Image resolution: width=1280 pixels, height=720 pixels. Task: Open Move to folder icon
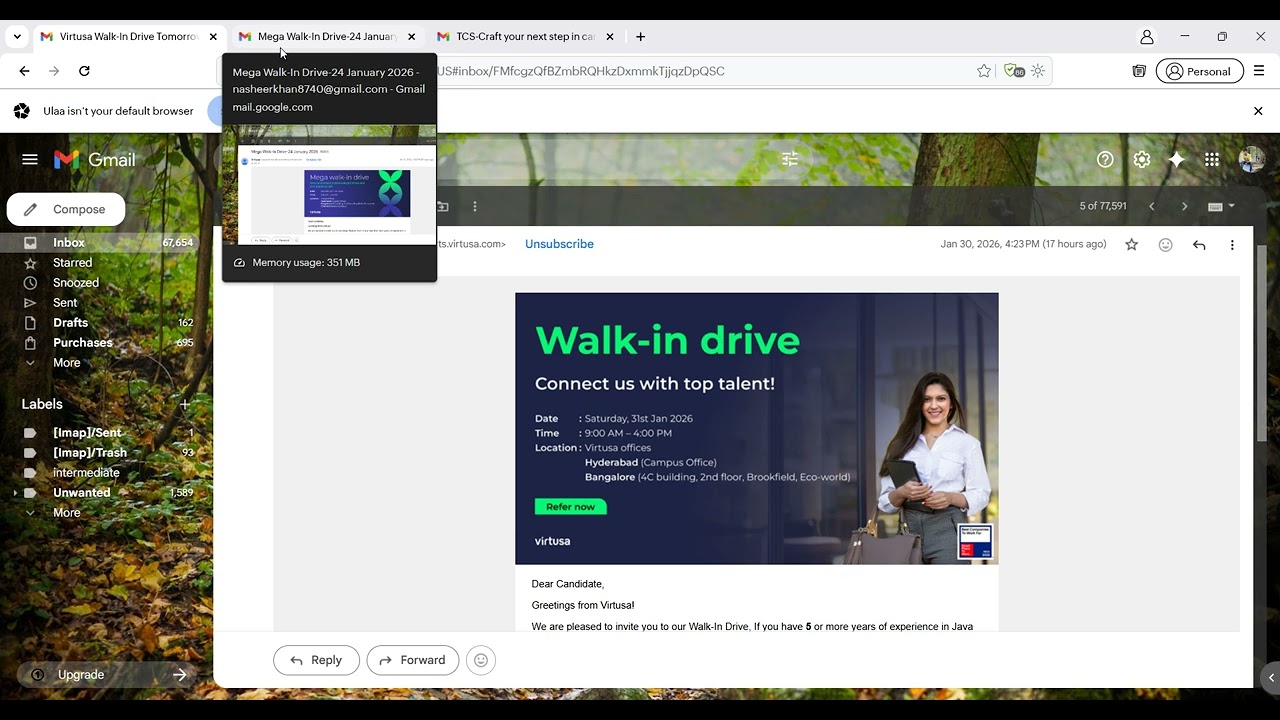[x=443, y=206]
